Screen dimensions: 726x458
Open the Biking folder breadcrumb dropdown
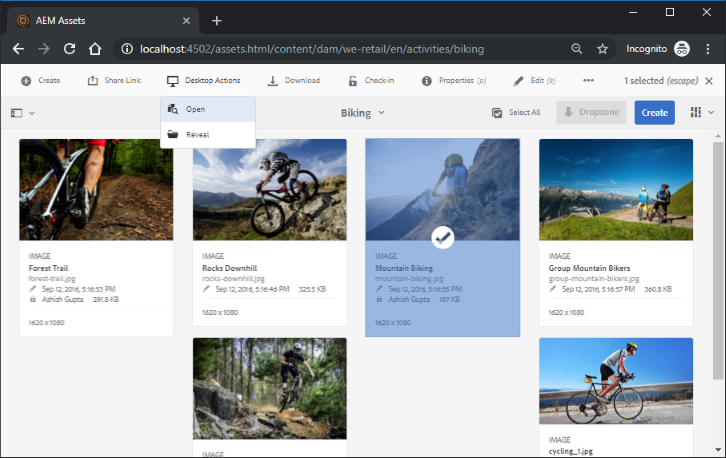point(363,113)
